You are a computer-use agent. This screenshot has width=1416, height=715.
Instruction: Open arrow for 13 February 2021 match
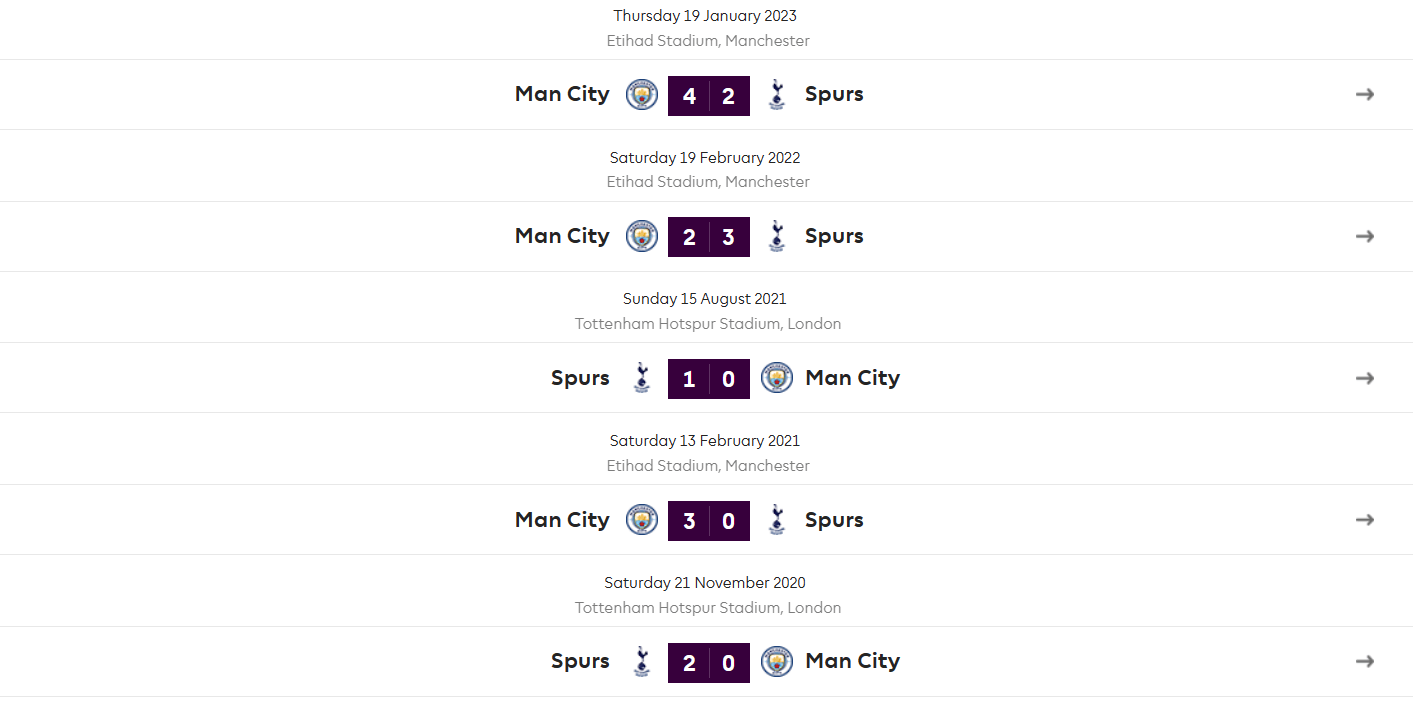pyautogui.click(x=1365, y=520)
